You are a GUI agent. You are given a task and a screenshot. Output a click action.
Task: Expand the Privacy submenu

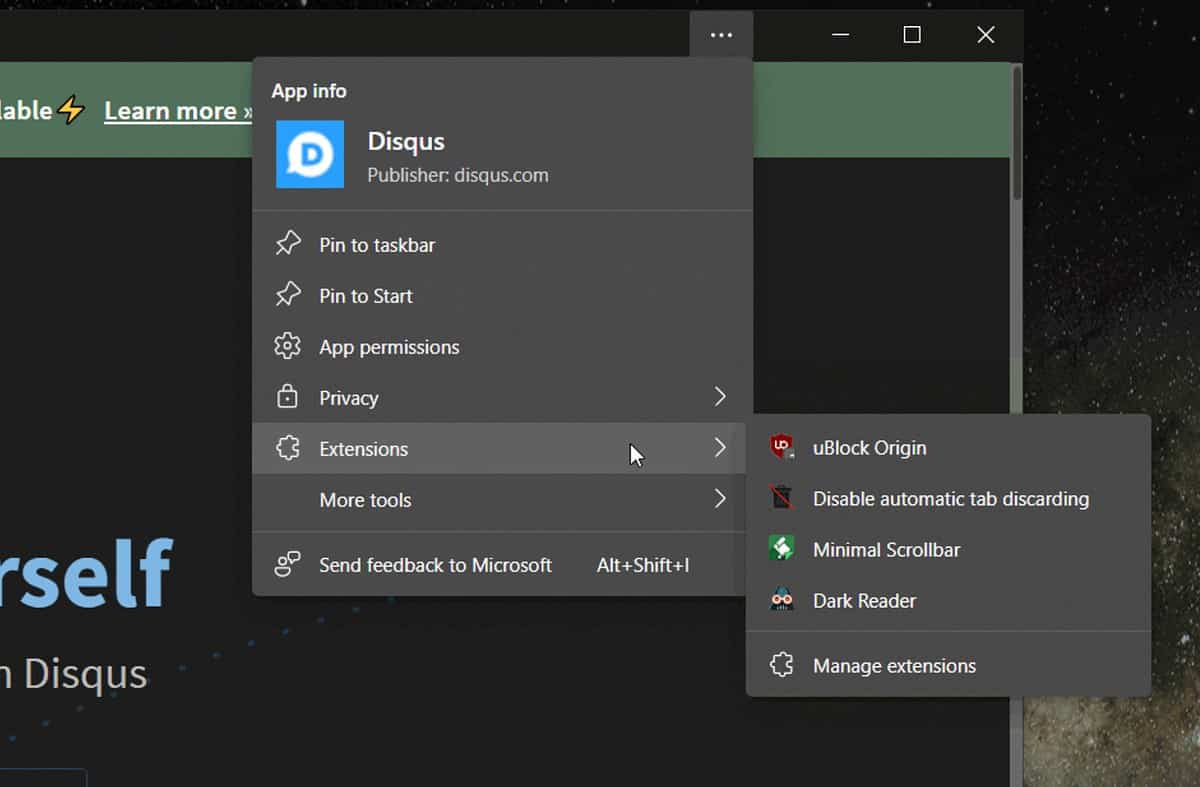[720, 397]
